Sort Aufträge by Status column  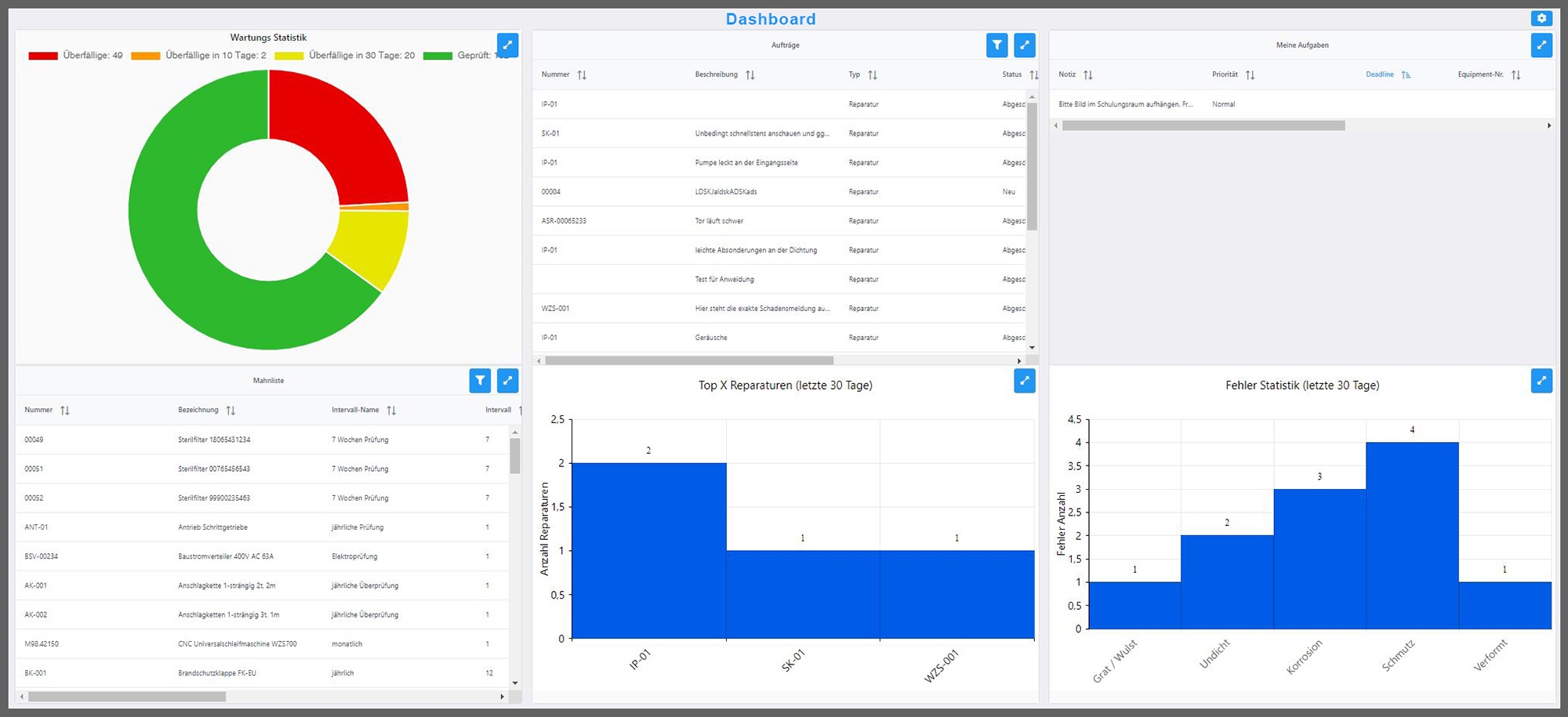(x=1033, y=75)
